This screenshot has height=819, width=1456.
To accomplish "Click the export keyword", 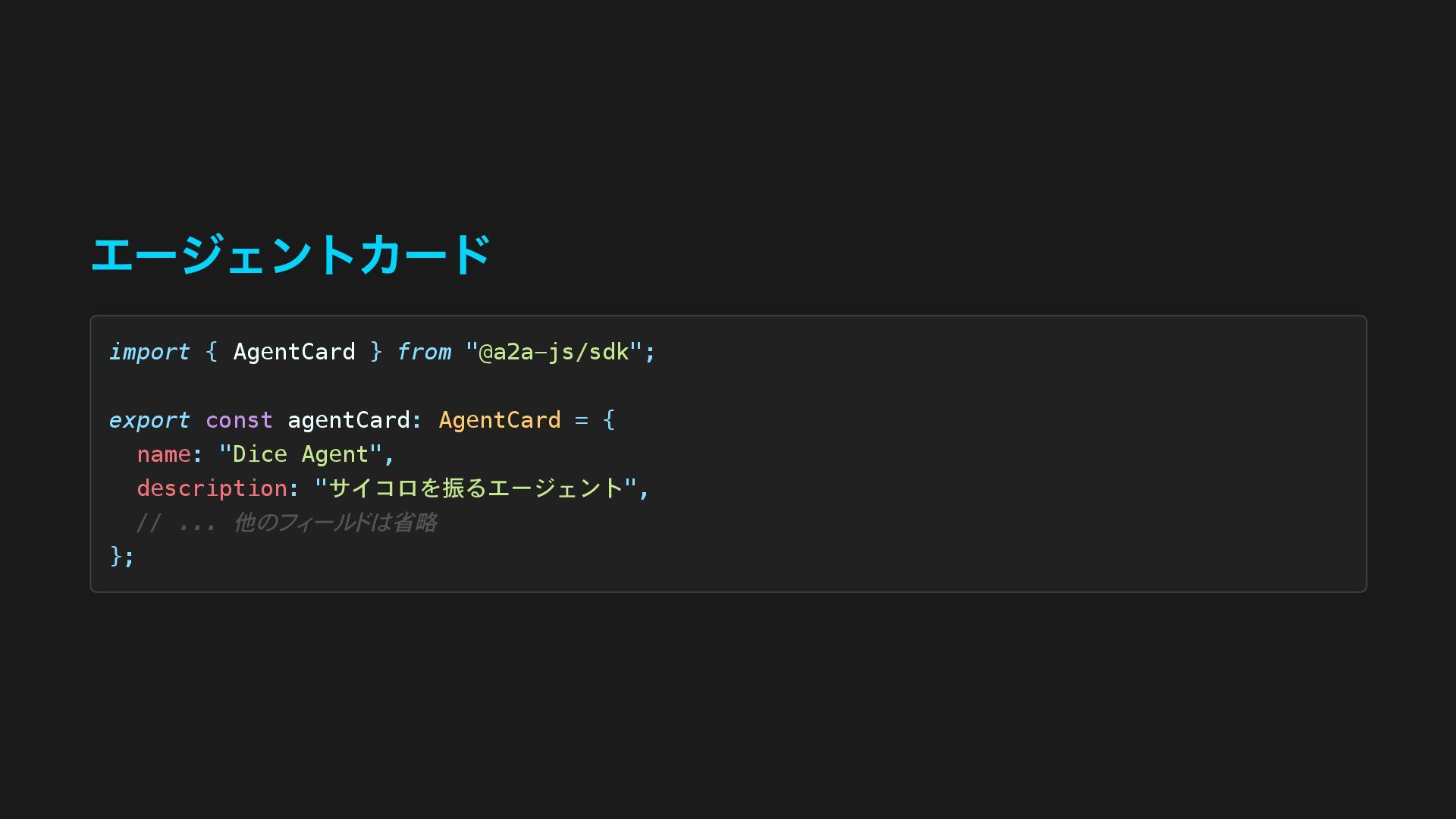I will pyautogui.click(x=149, y=420).
